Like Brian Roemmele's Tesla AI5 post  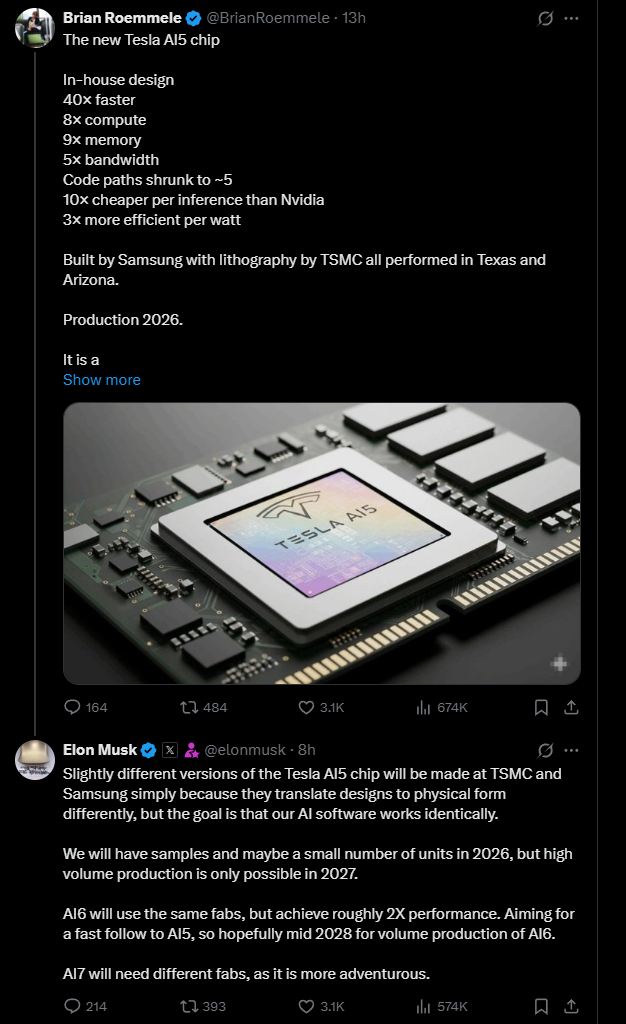(x=307, y=707)
